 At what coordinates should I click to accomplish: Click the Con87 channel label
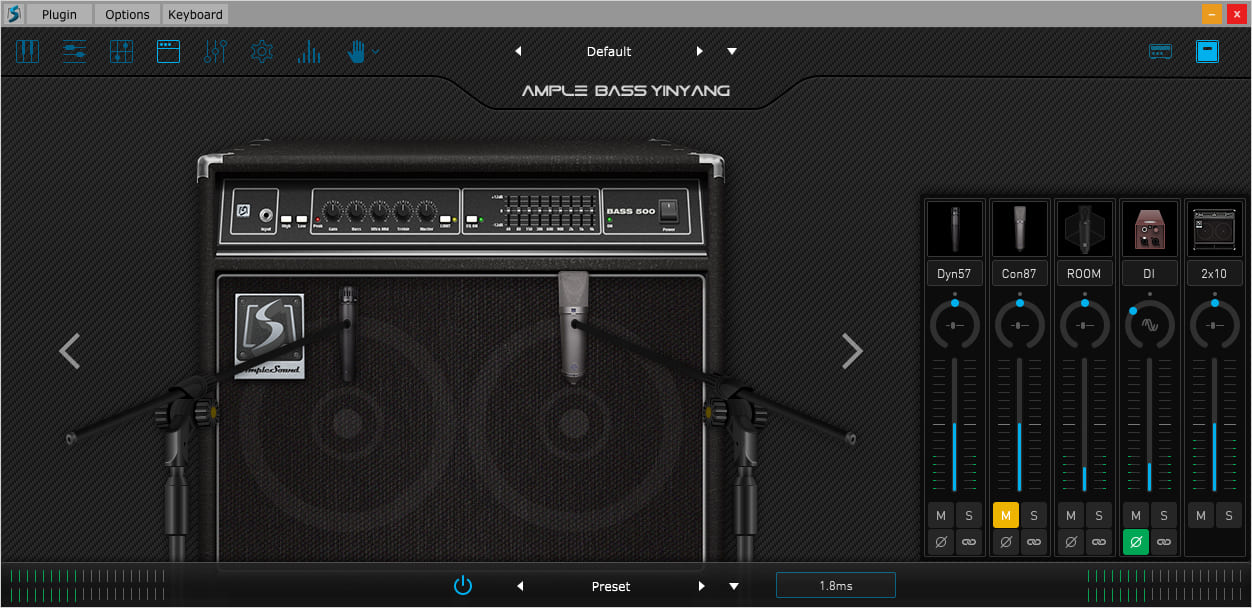pyautogui.click(x=1019, y=273)
